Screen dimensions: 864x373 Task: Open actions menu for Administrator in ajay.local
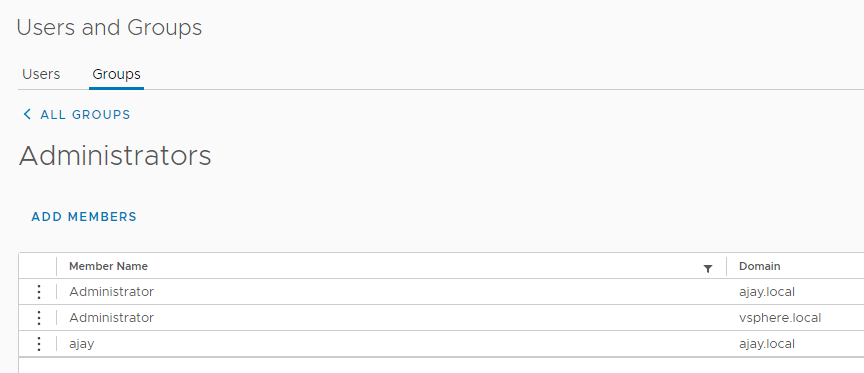click(x=39, y=291)
